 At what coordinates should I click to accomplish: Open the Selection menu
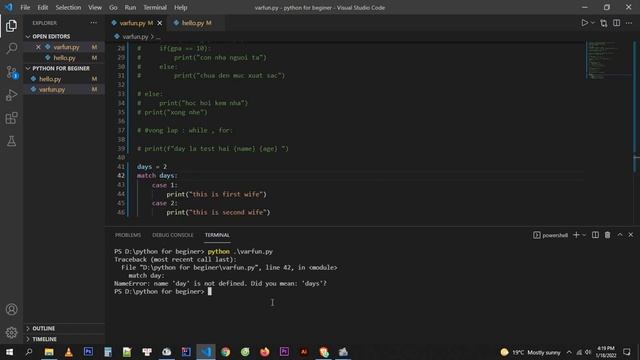pos(68,7)
